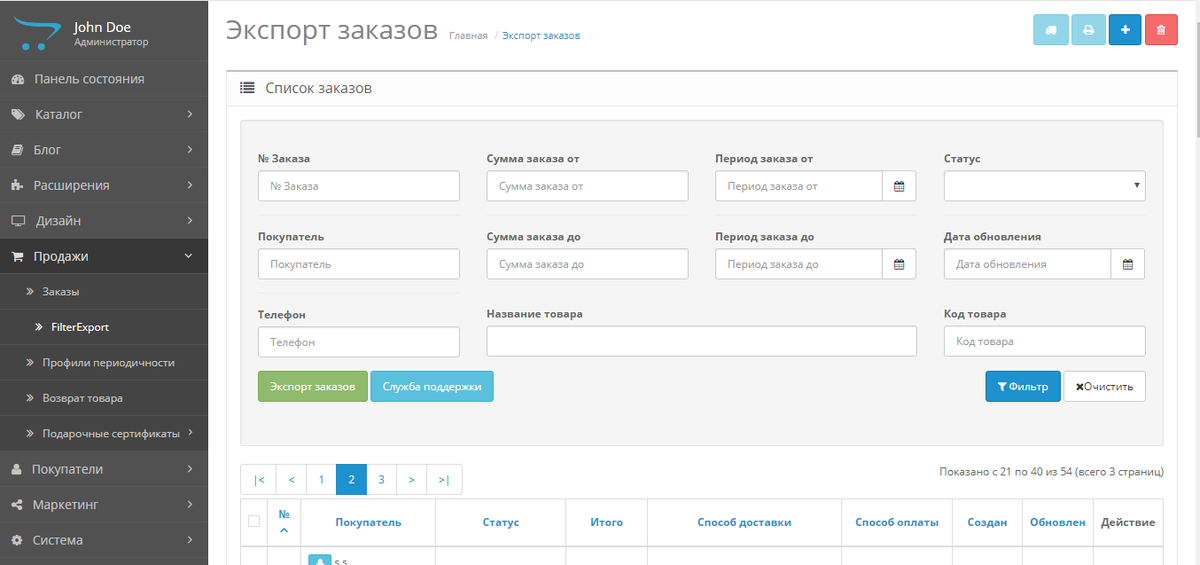Click the Фильтр button
This screenshot has height=565, width=1200.
click(1022, 386)
